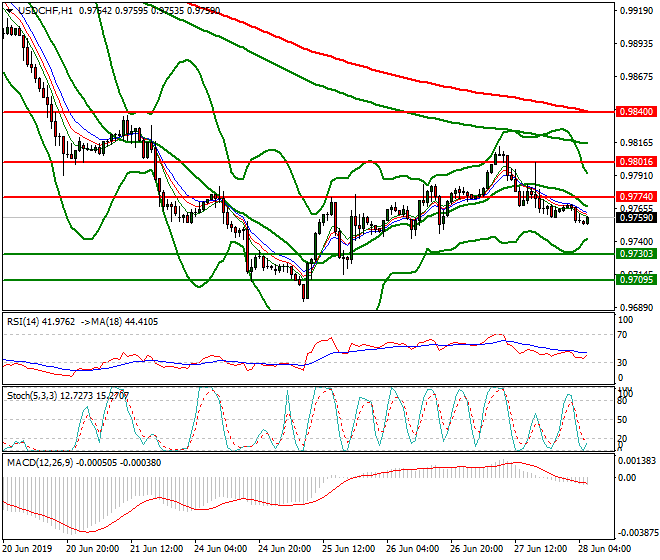Click the 0.97740 red level price label
This screenshot has height=560, width=660.
point(636,197)
